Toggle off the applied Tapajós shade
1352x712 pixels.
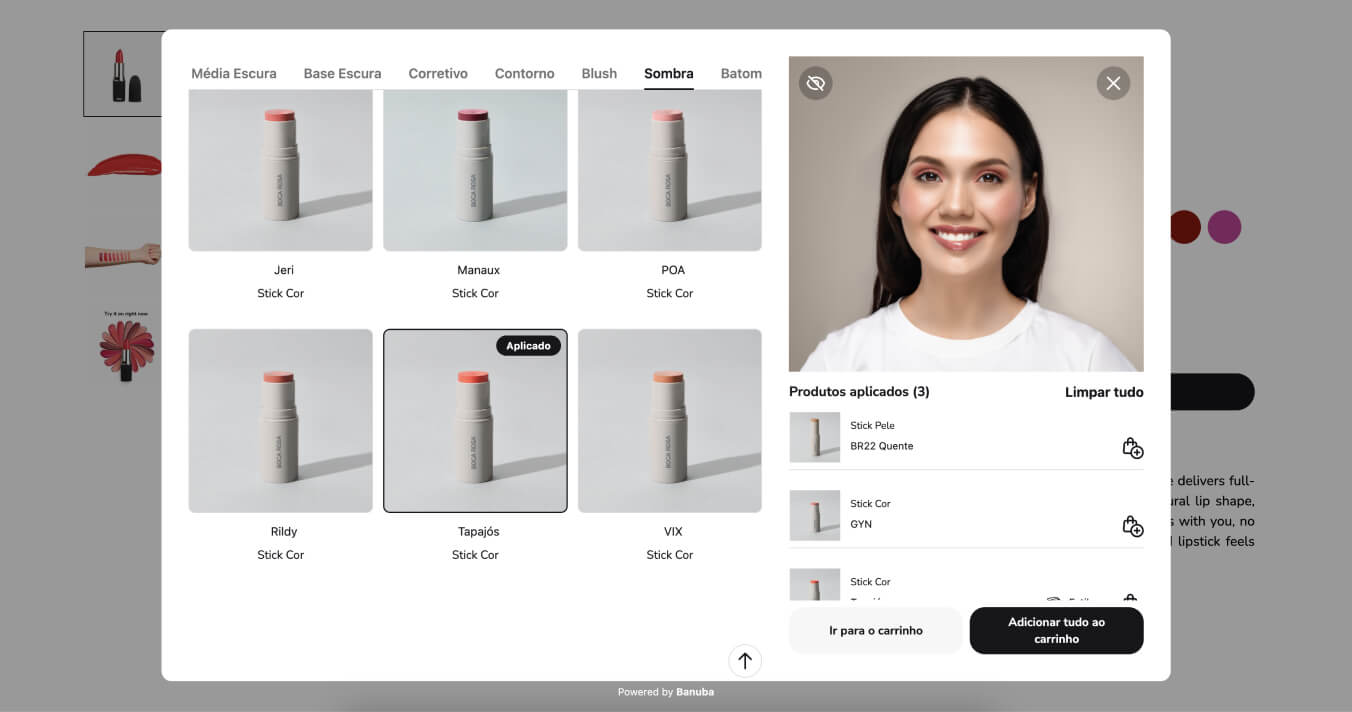point(475,420)
